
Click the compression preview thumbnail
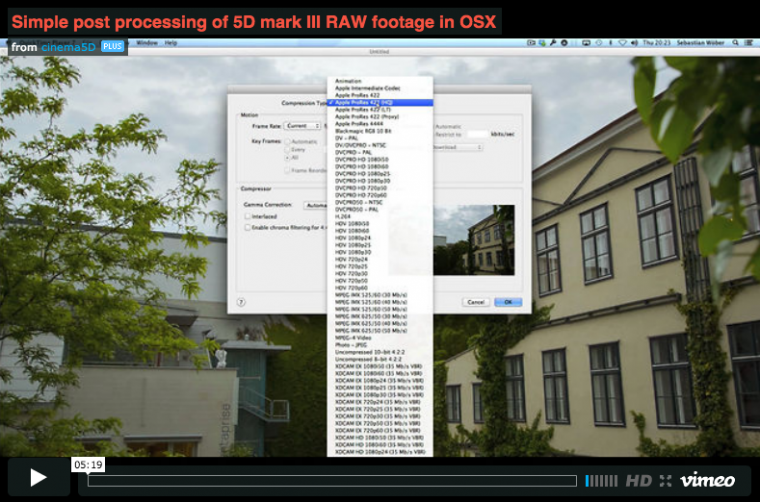[474, 240]
